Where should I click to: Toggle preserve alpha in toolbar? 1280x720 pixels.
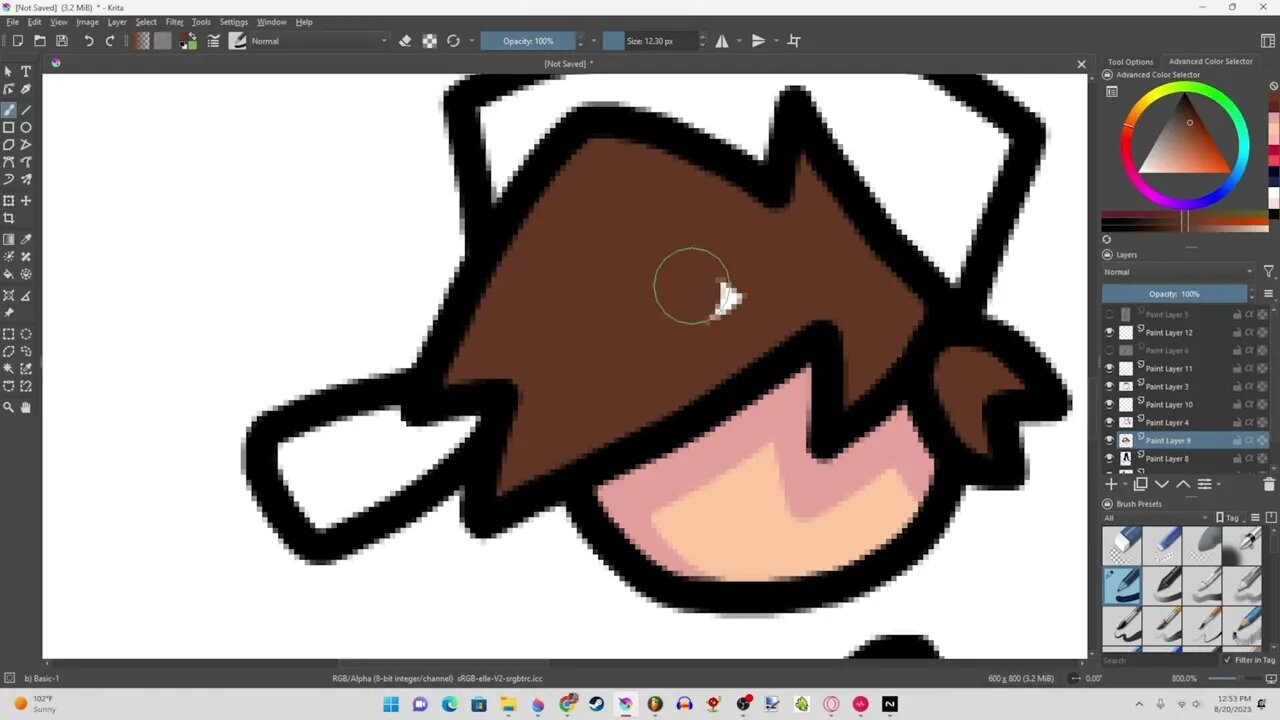[429, 41]
